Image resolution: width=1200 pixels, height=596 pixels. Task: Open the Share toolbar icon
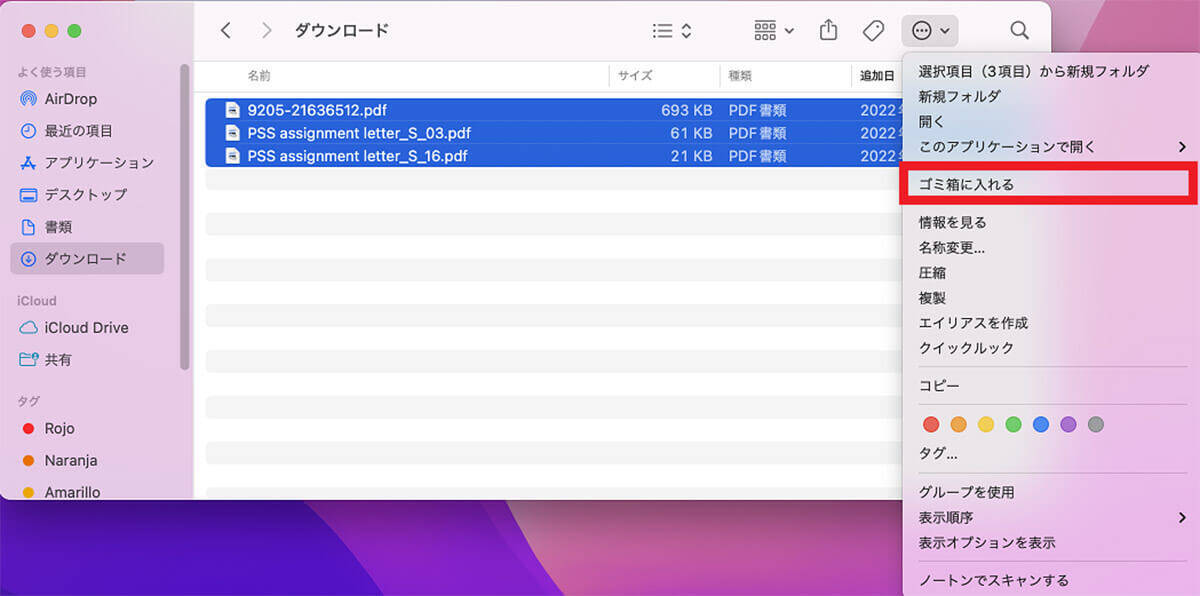(828, 31)
